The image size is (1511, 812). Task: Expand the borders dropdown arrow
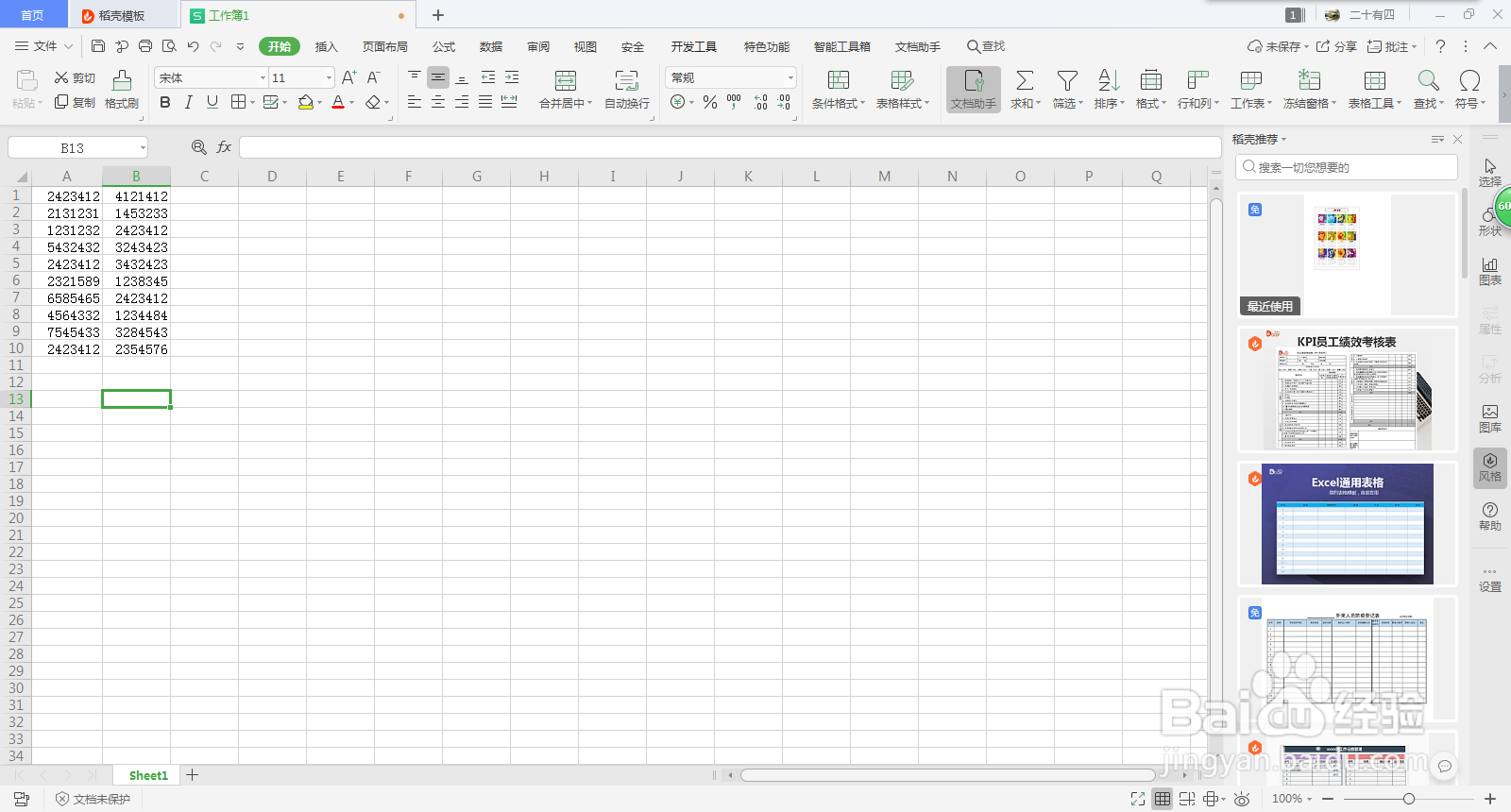click(x=252, y=102)
